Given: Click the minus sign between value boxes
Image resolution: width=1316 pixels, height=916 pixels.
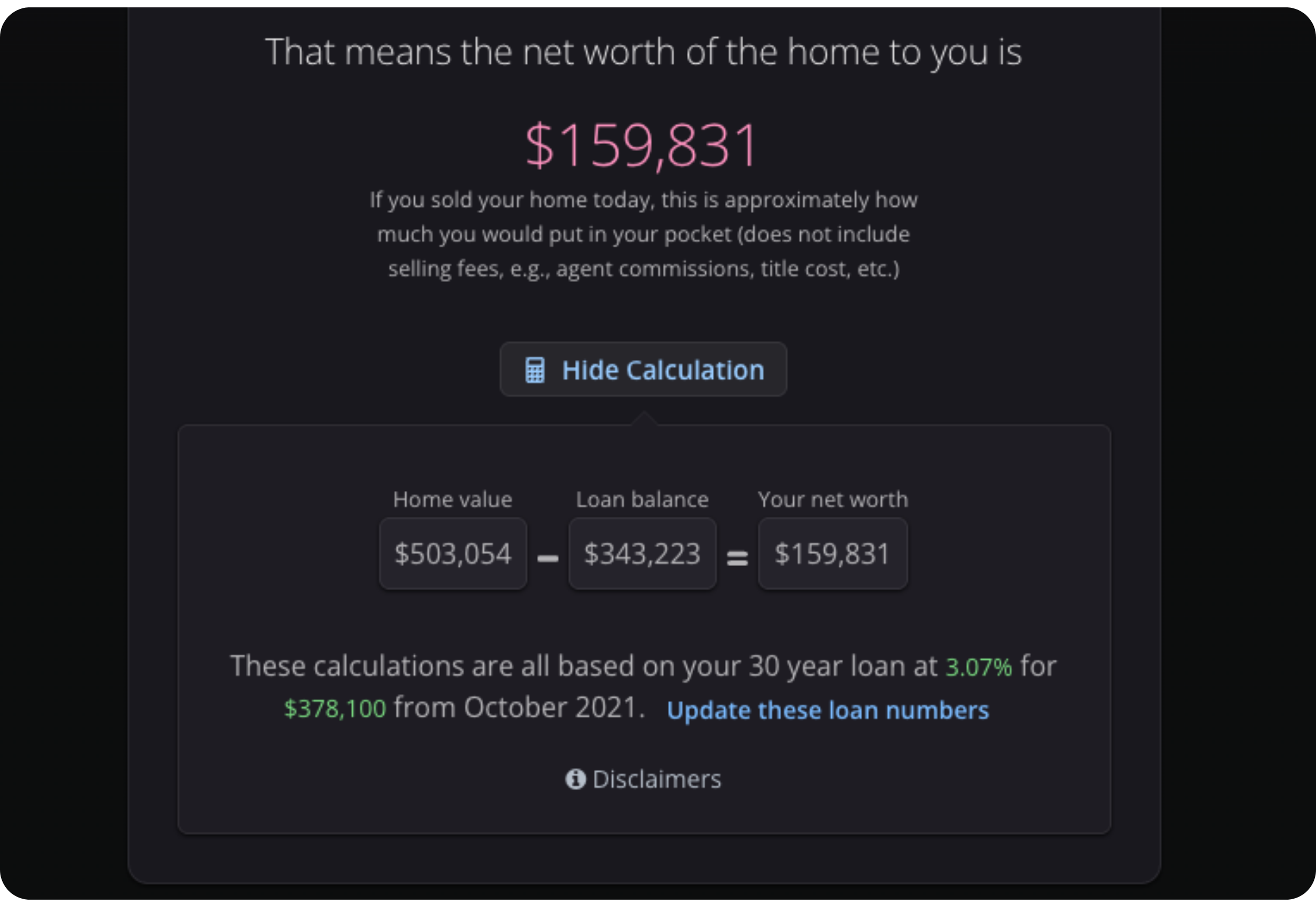Looking at the screenshot, I should [548, 557].
